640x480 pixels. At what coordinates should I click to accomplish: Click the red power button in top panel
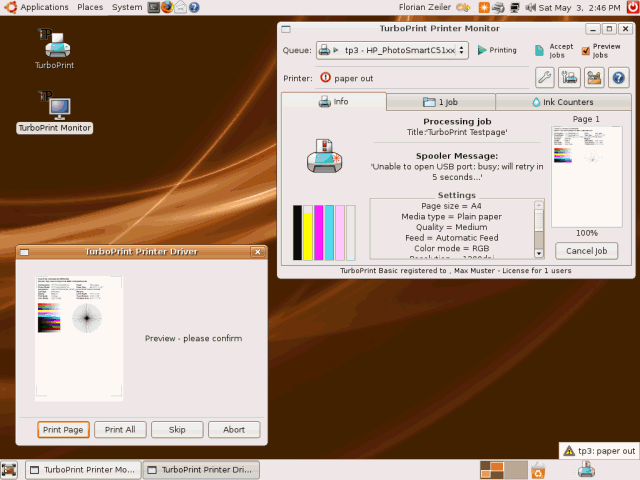[633, 7]
